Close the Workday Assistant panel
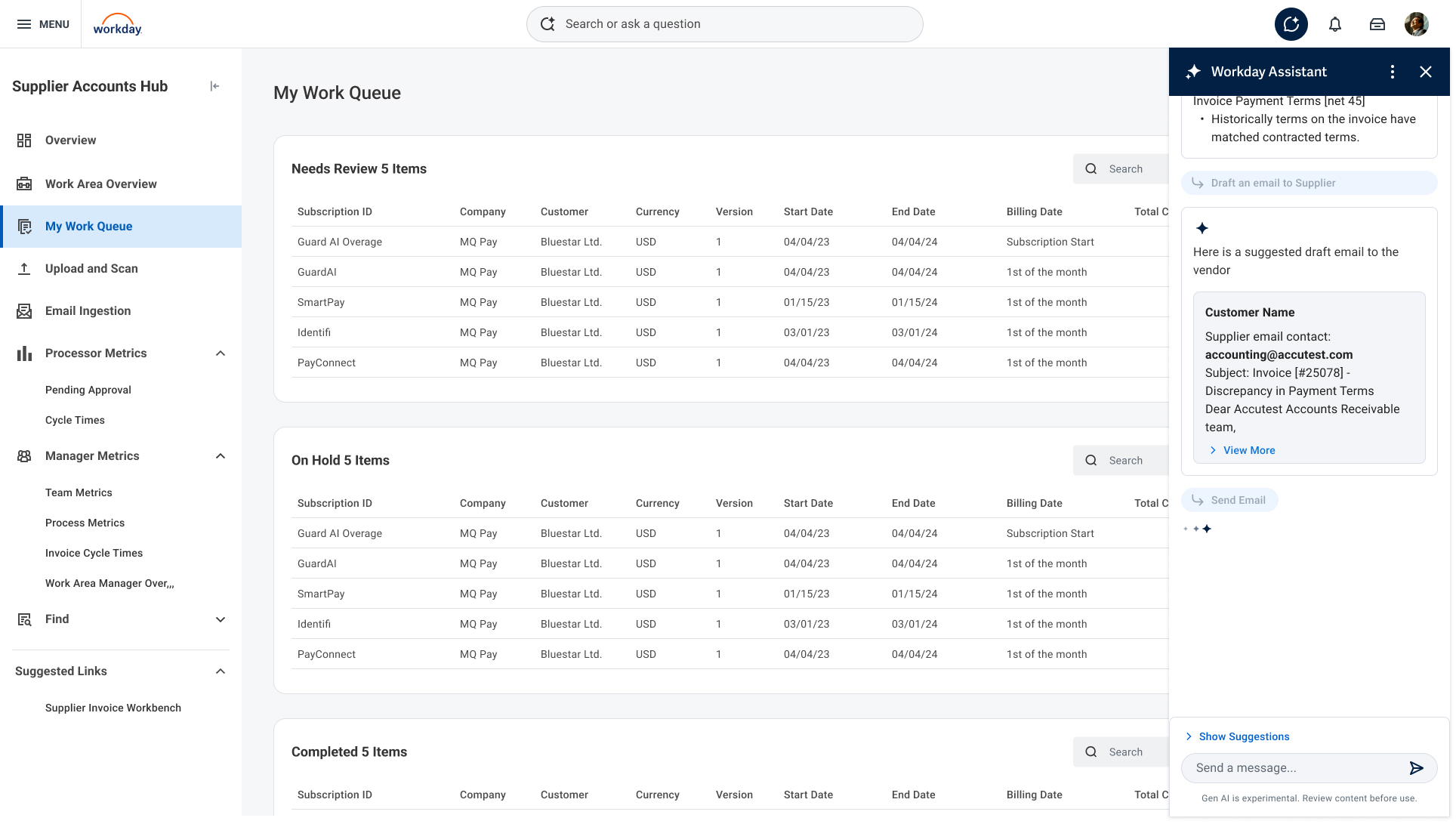1456x824 pixels. point(1425,72)
